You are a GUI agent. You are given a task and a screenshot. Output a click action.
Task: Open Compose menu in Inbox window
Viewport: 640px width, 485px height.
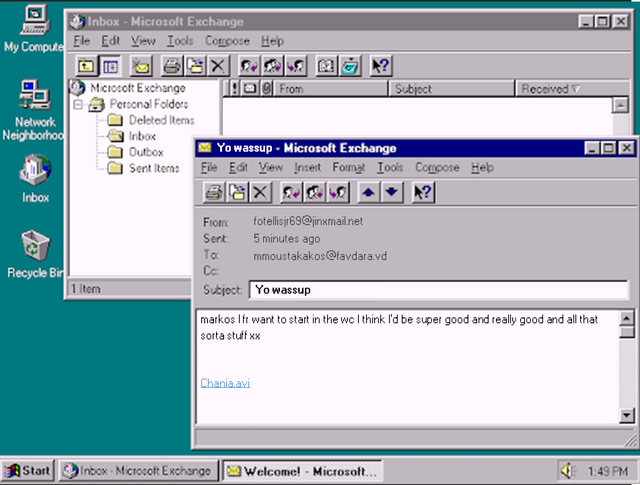227,41
